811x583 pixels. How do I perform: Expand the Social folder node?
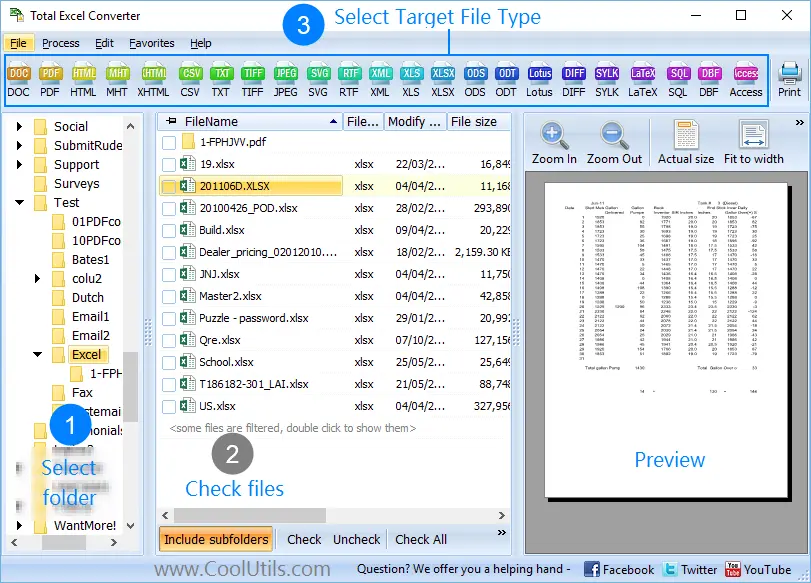coord(20,125)
